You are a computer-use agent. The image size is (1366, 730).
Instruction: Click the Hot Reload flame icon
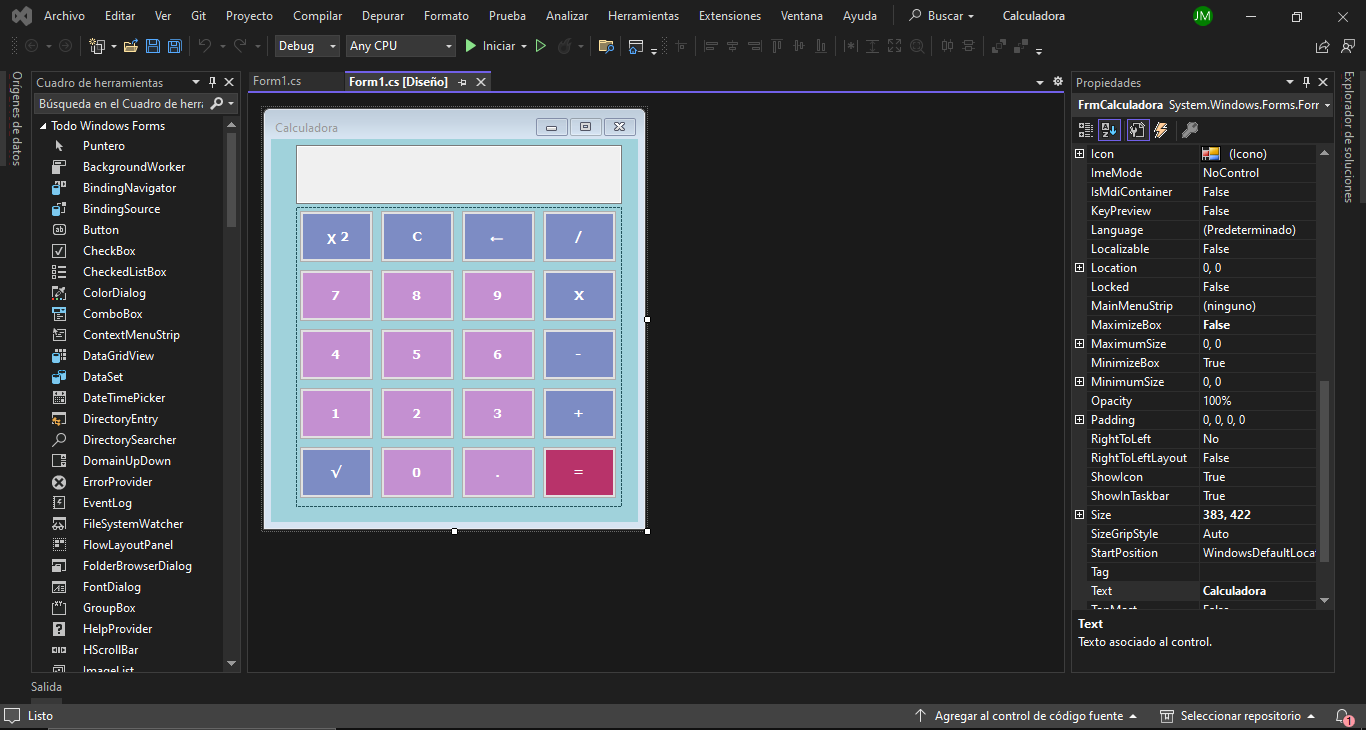[x=565, y=46]
